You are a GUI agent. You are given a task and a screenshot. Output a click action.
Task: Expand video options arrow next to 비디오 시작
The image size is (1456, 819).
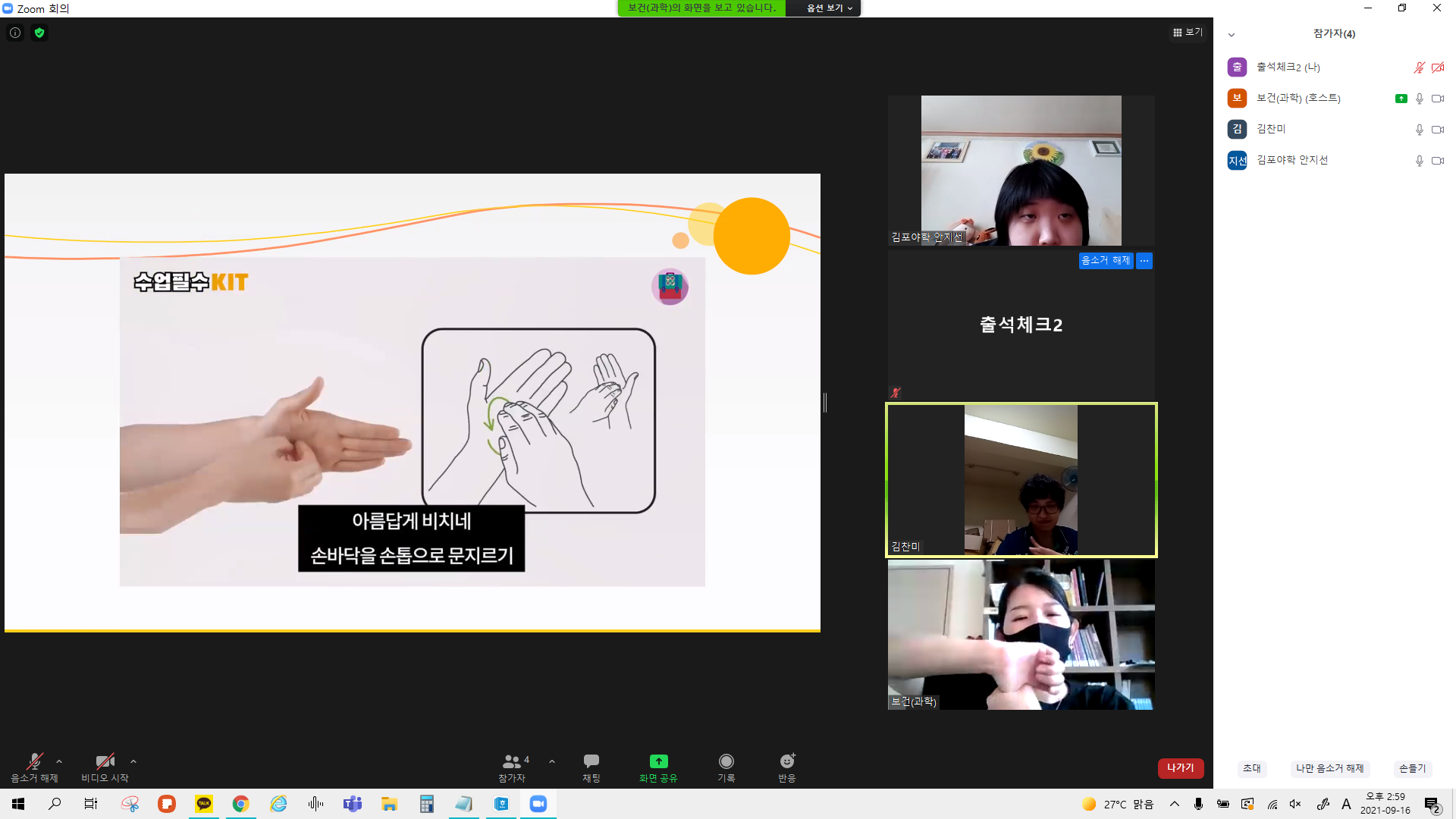133,761
